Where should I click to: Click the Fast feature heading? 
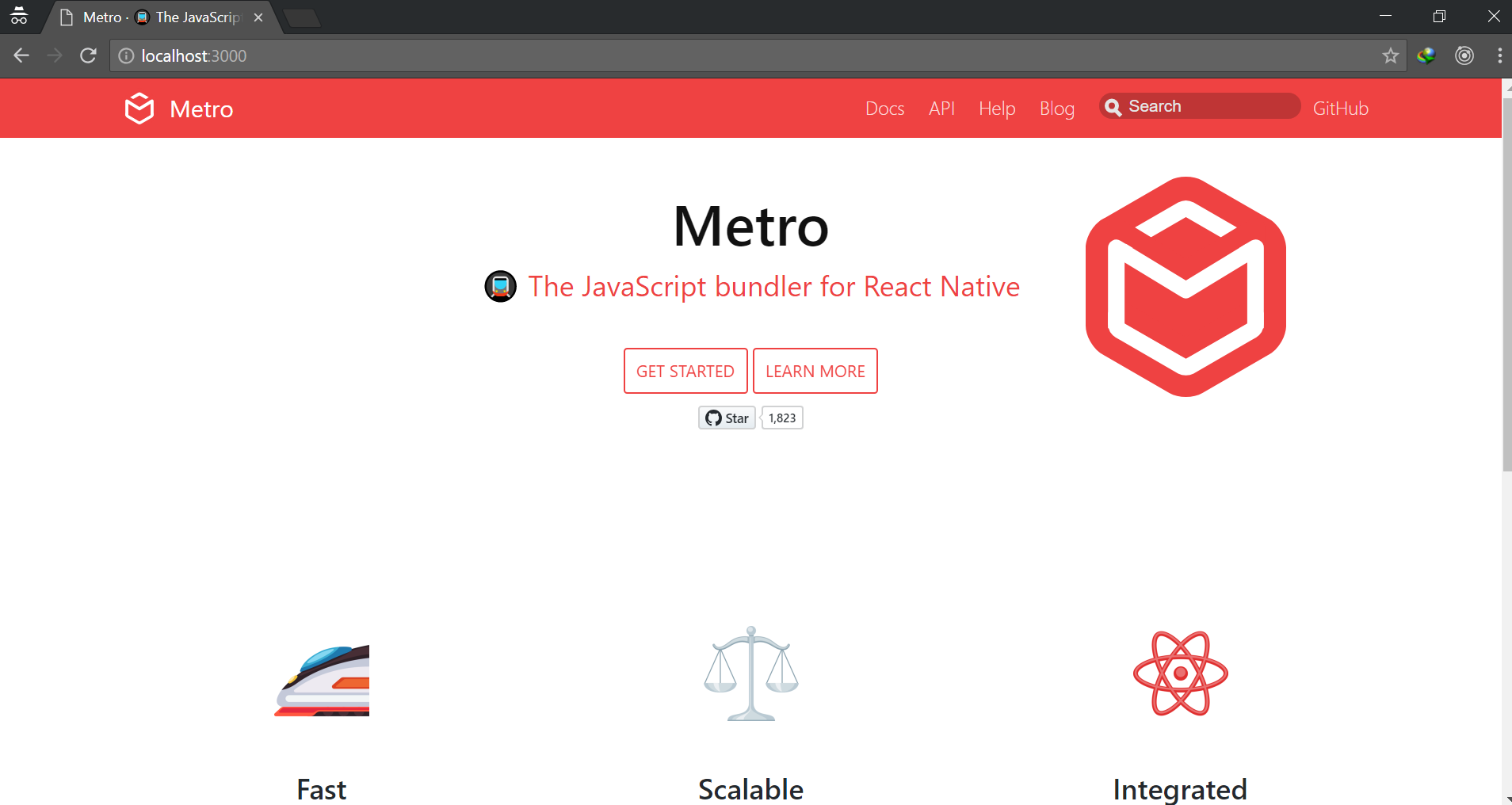tap(322, 789)
